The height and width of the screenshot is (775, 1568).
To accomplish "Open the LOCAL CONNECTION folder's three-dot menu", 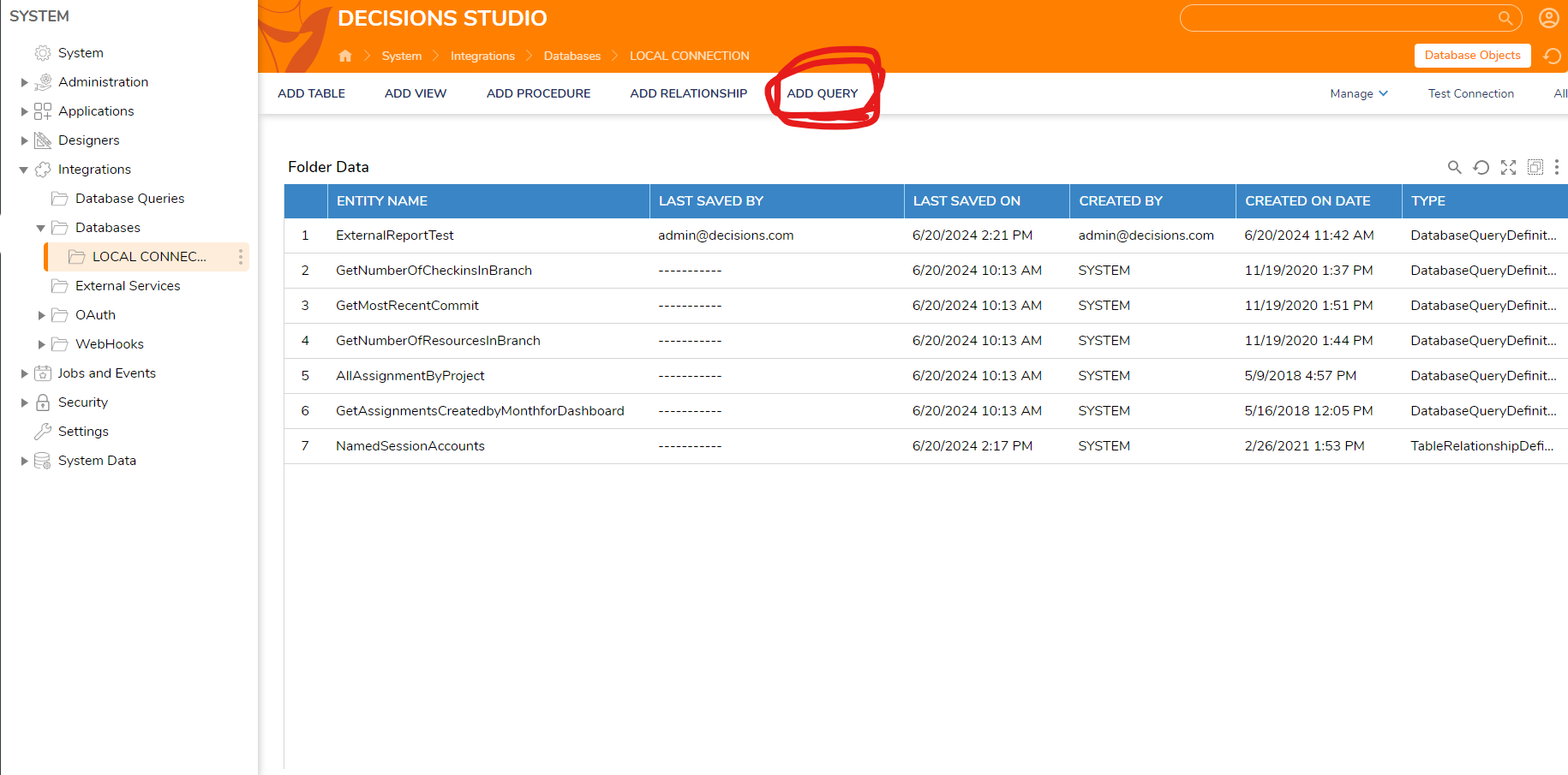I will (x=241, y=257).
